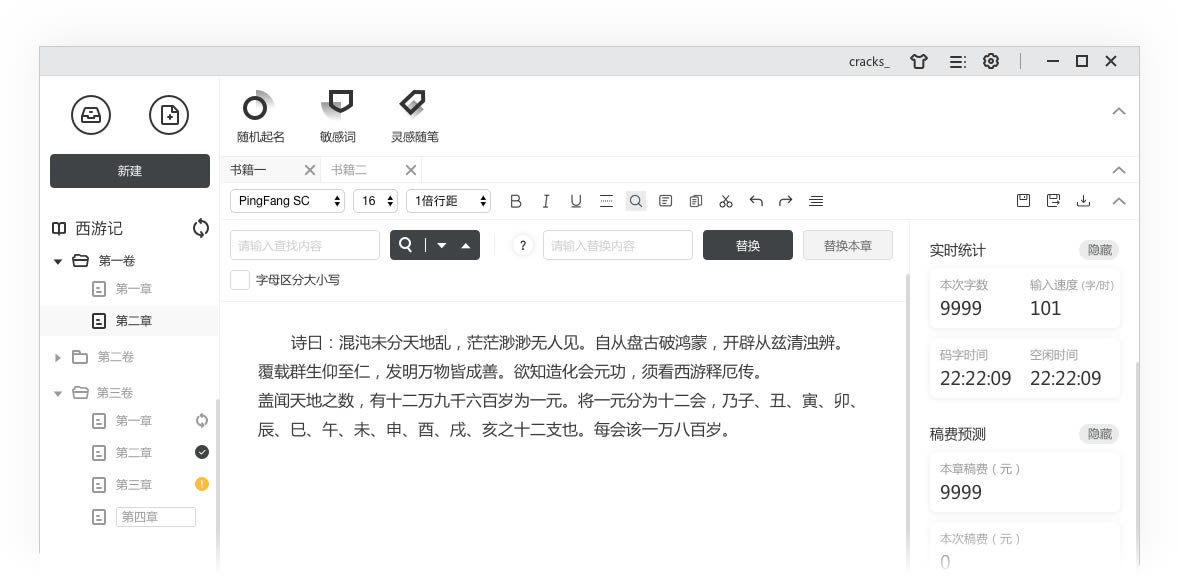
Task: Save the document with the floppy disk icon
Action: [x=1023, y=200]
